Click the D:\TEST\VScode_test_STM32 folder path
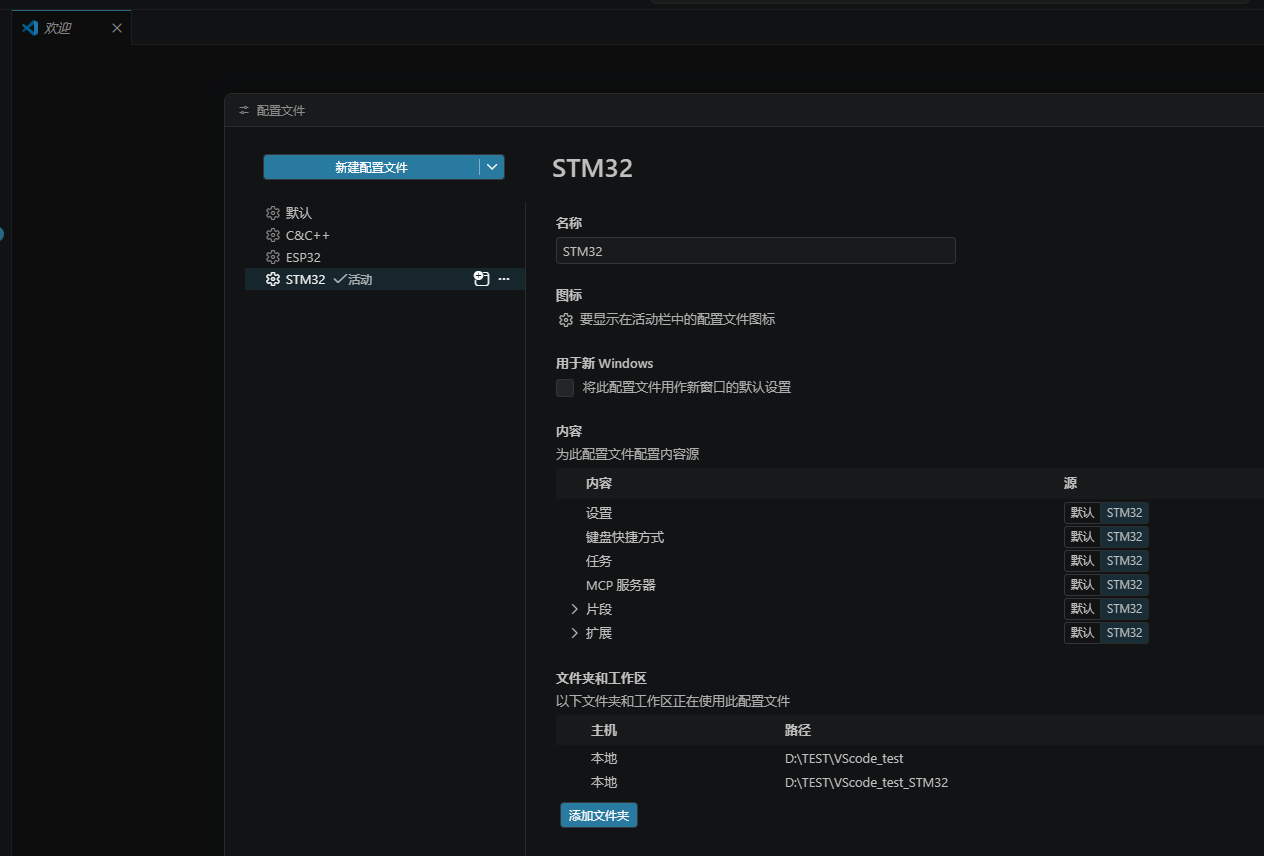Screen dimensions: 1264x856 click(x=866, y=783)
